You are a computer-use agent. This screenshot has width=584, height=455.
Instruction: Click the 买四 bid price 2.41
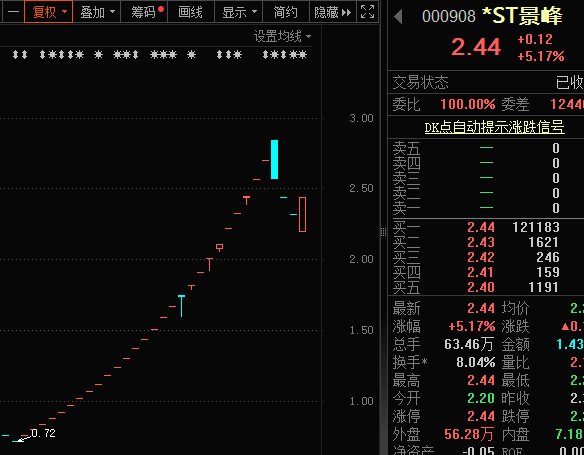coord(481,272)
